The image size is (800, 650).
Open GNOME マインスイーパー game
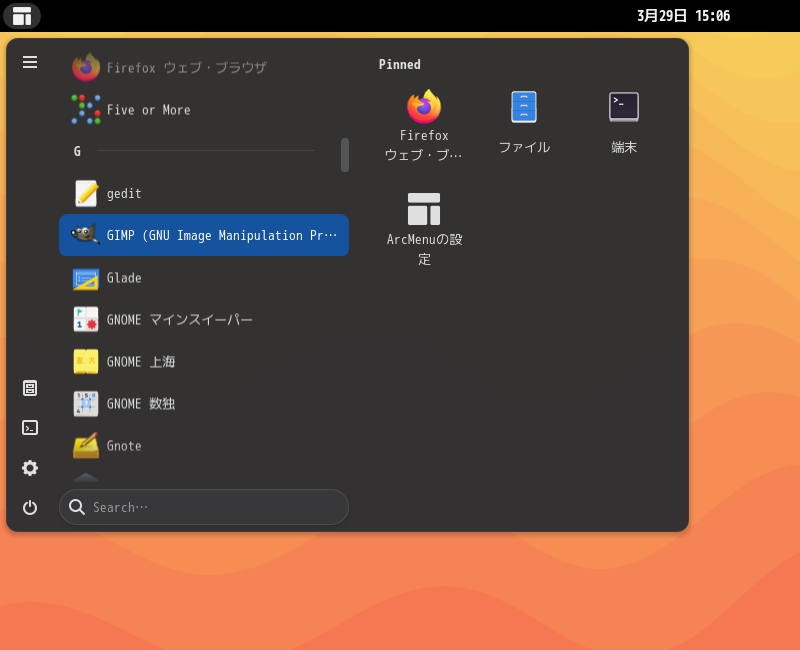point(204,320)
